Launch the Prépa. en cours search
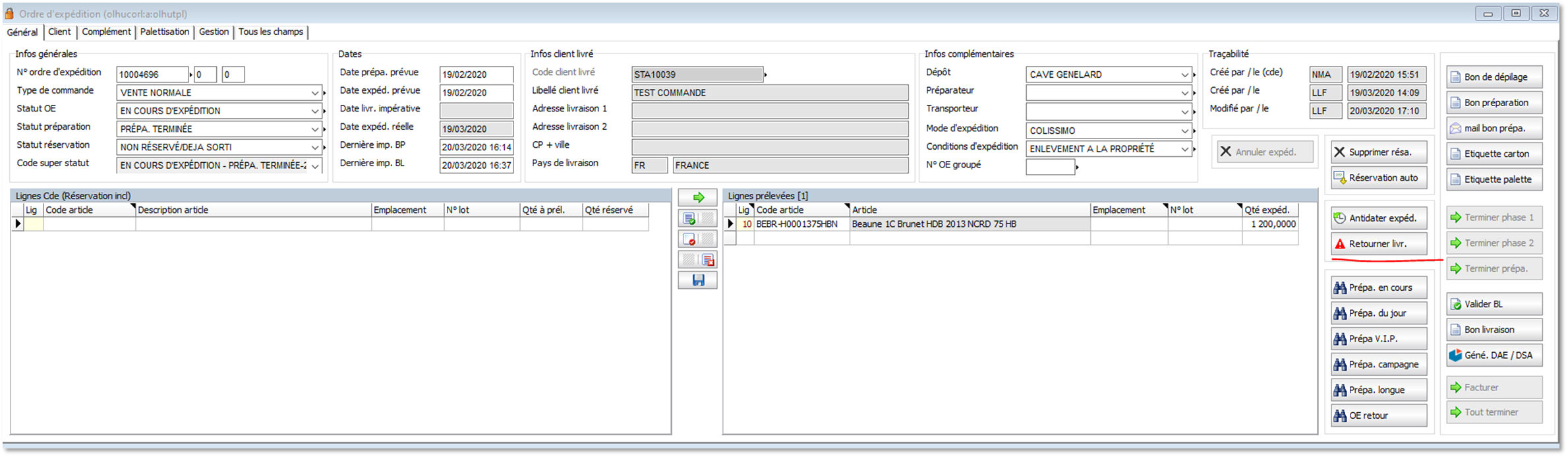Screen dimensions: 1568x457 click(x=1378, y=288)
